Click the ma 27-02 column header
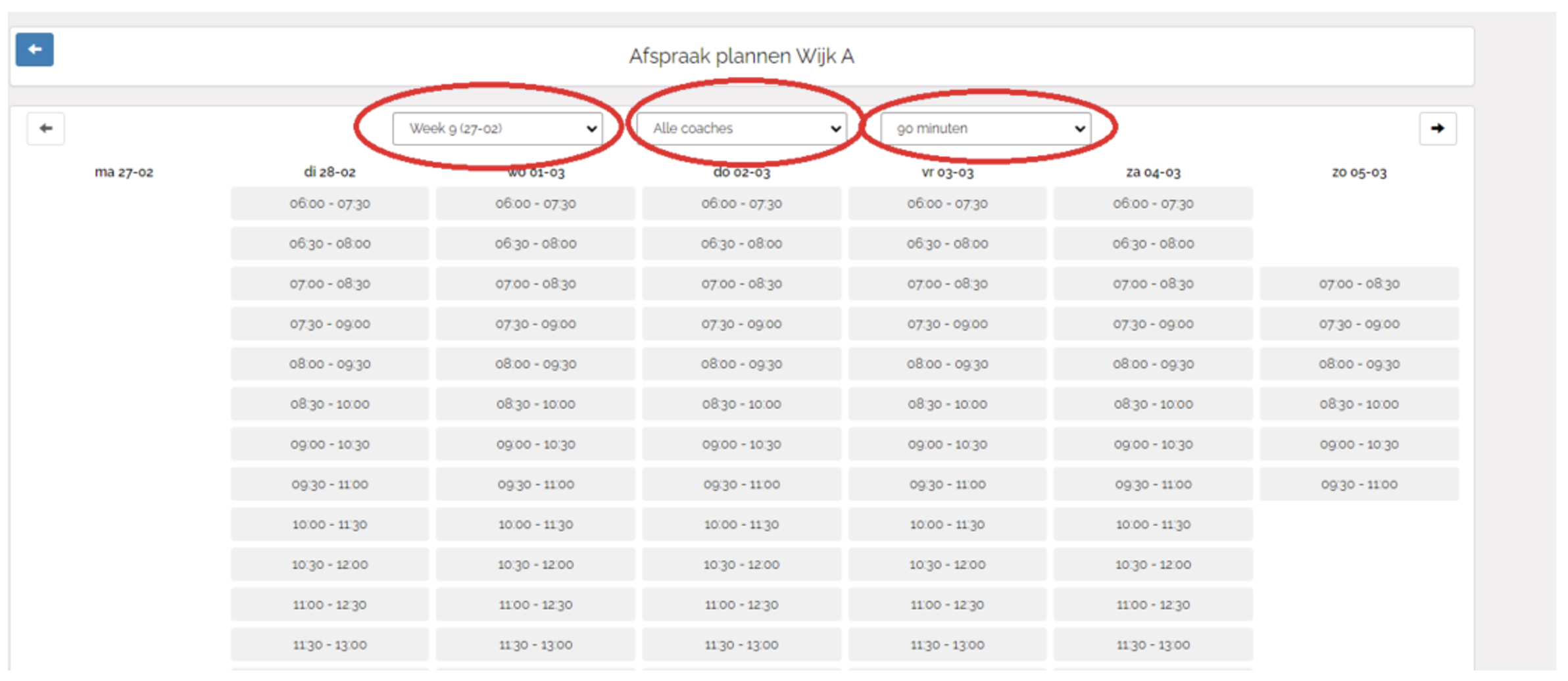Viewport: 1568px width, 681px height. tap(124, 172)
